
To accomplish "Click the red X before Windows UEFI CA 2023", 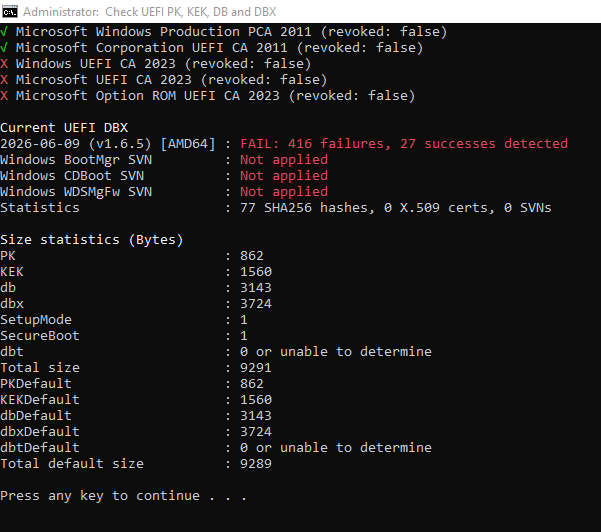I will tap(4, 64).
